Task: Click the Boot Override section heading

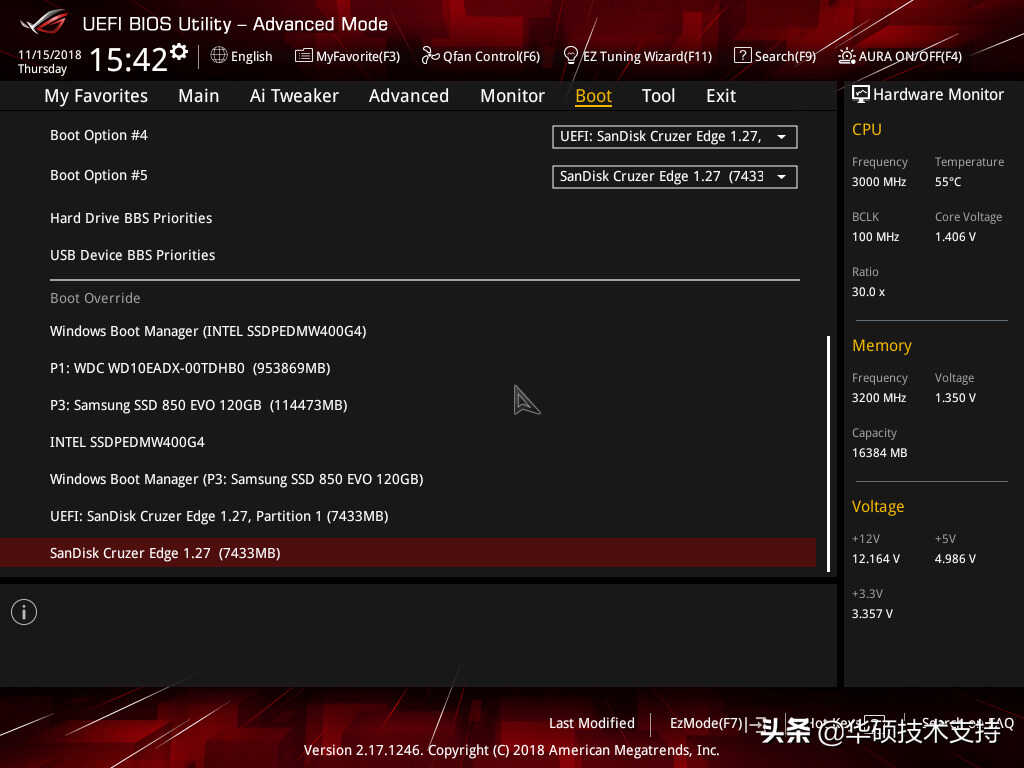Action: click(x=95, y=298)
